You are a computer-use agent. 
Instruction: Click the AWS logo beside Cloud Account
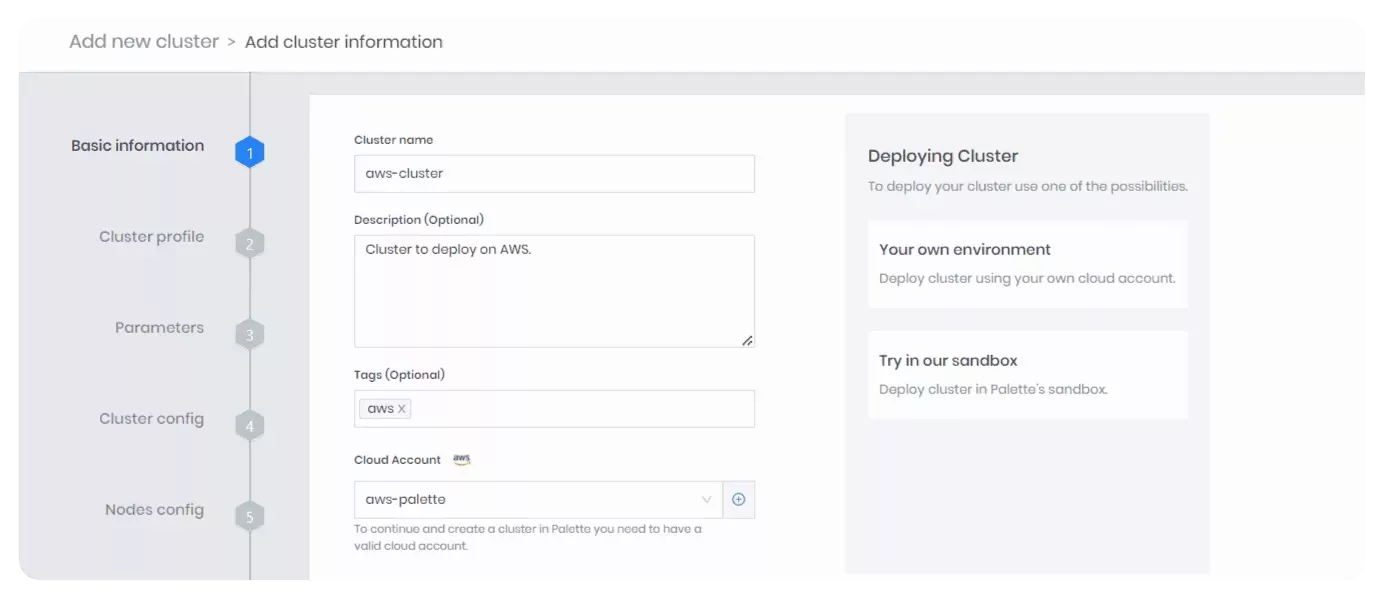461,459
